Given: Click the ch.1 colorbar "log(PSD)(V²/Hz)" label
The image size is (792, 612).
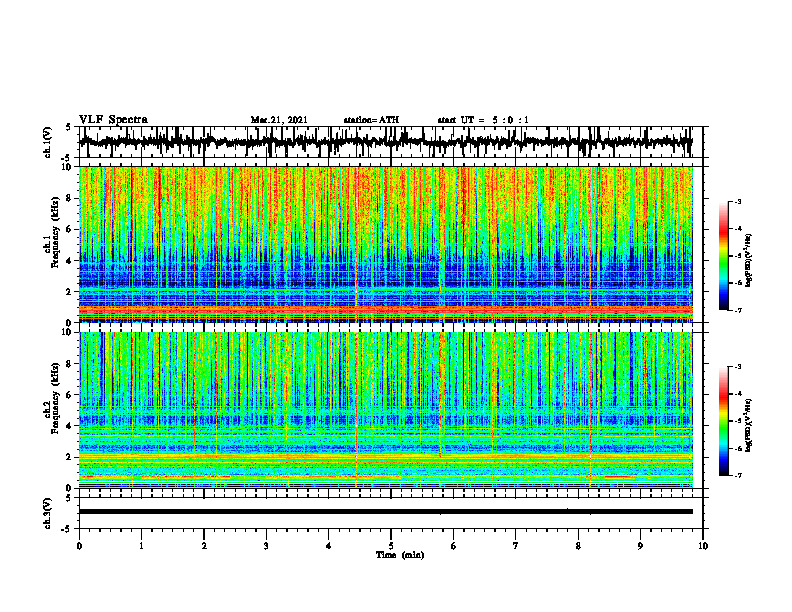Looking at the screenshot, I should [x=749, y=261].
